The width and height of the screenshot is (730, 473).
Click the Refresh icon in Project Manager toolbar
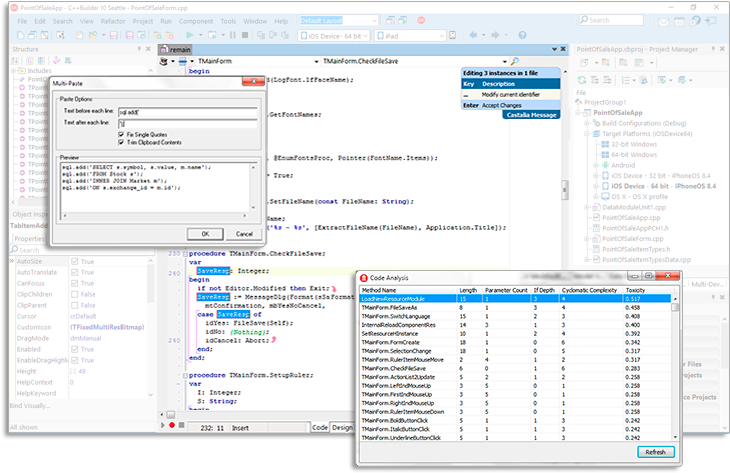(582, 80)
